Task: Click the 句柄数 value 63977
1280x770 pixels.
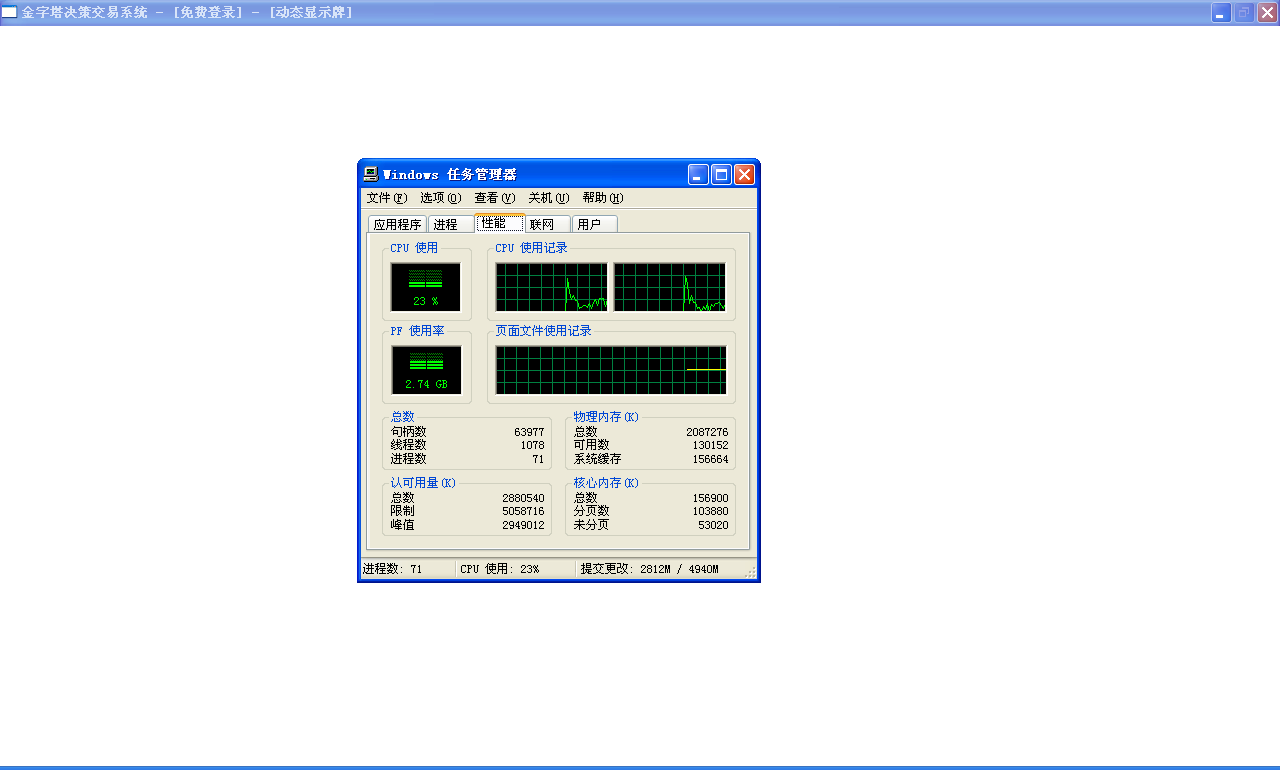Action: 529,433
